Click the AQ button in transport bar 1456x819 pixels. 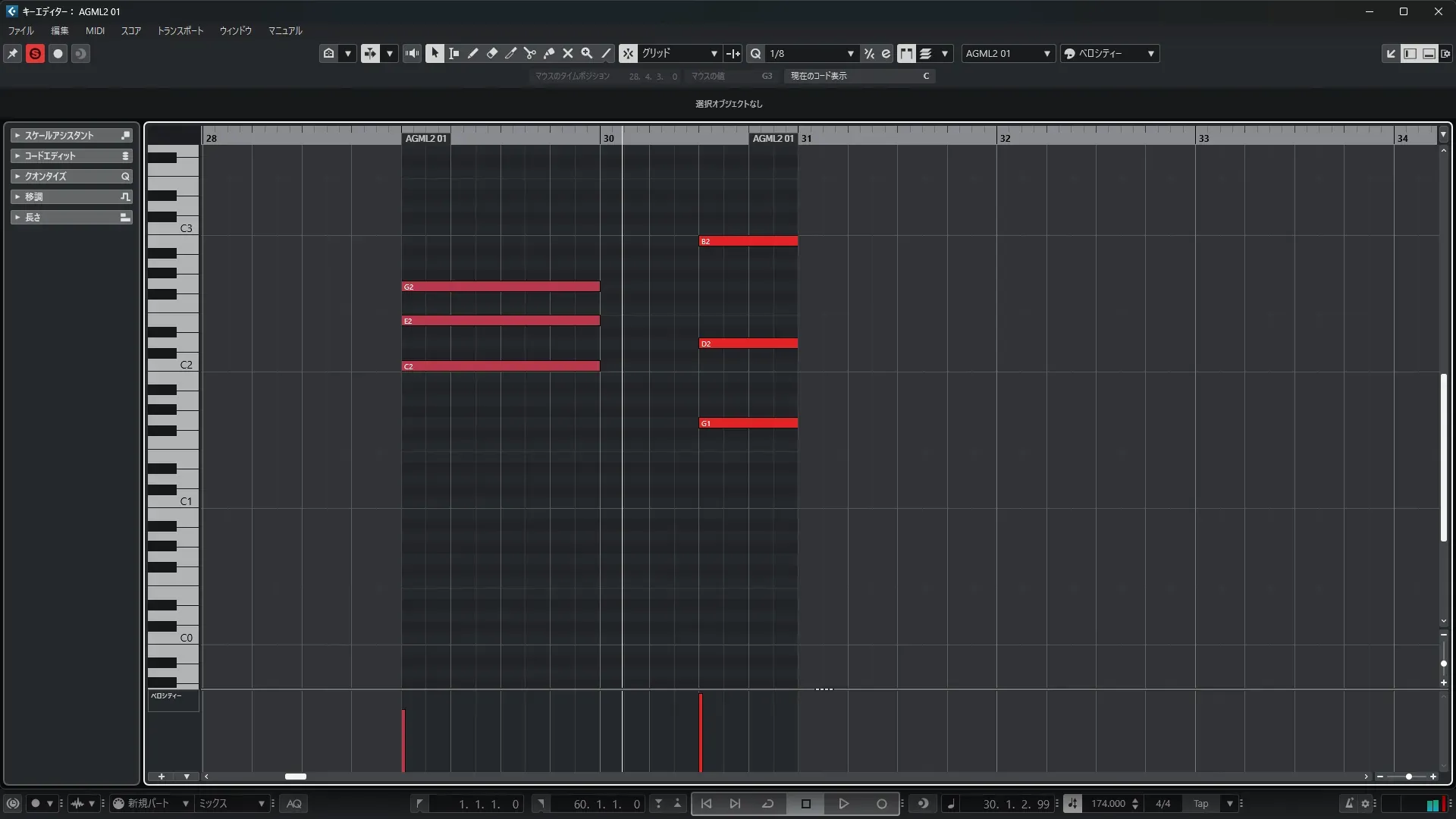click(294, 804)
